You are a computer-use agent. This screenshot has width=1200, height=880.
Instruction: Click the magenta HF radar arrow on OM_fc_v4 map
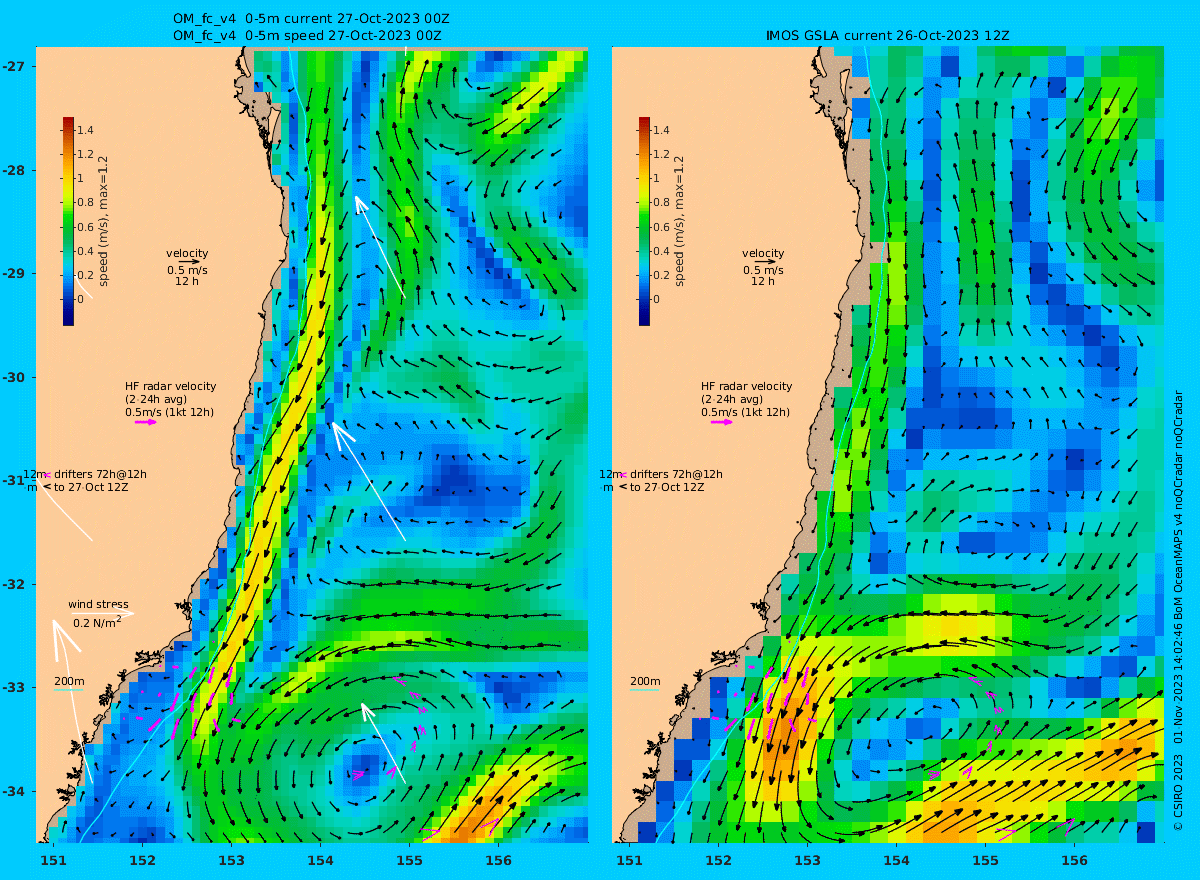click(x=146, y=422)
